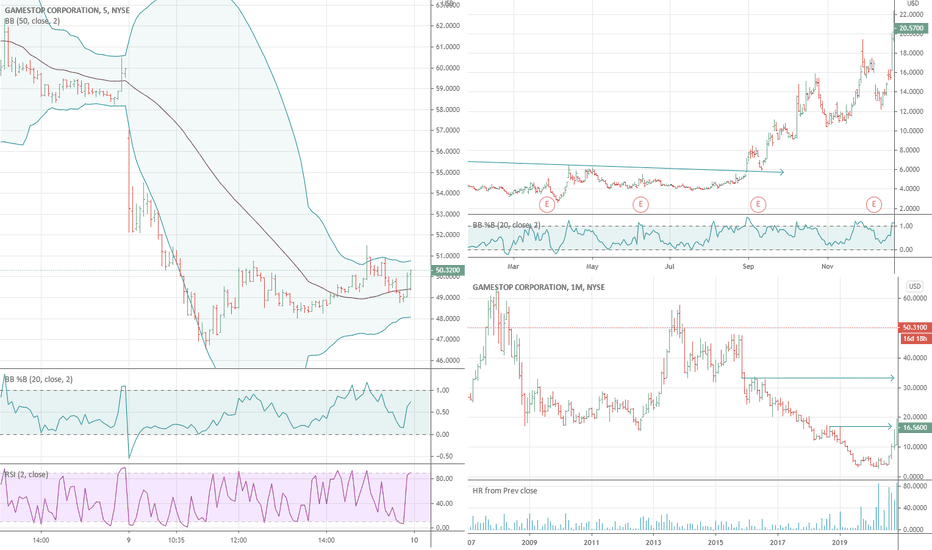Click the green 50.3200 last price label
This screenshot has height=550, width=932.
[448, 271]
